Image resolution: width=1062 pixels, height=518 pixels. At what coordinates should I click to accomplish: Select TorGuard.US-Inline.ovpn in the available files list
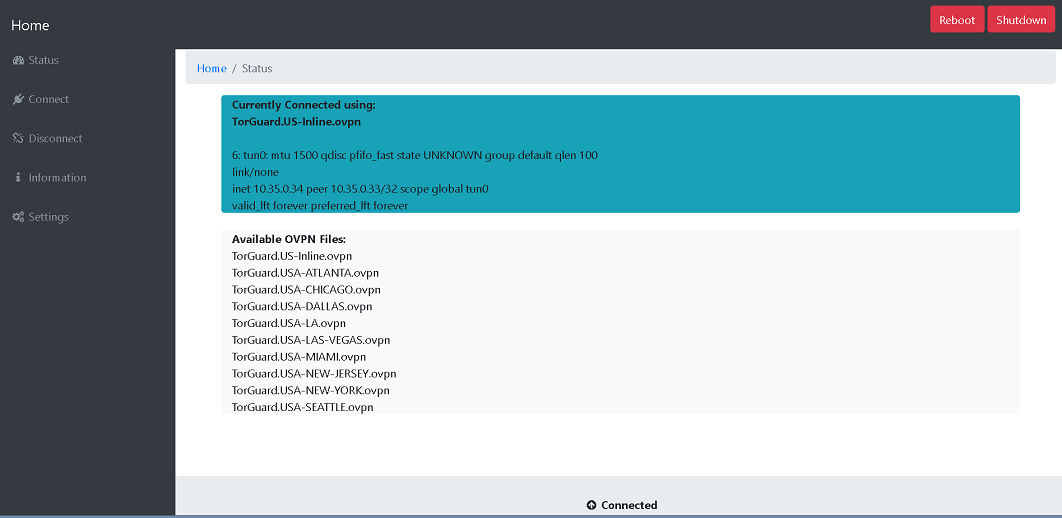(x=292, y=257)
